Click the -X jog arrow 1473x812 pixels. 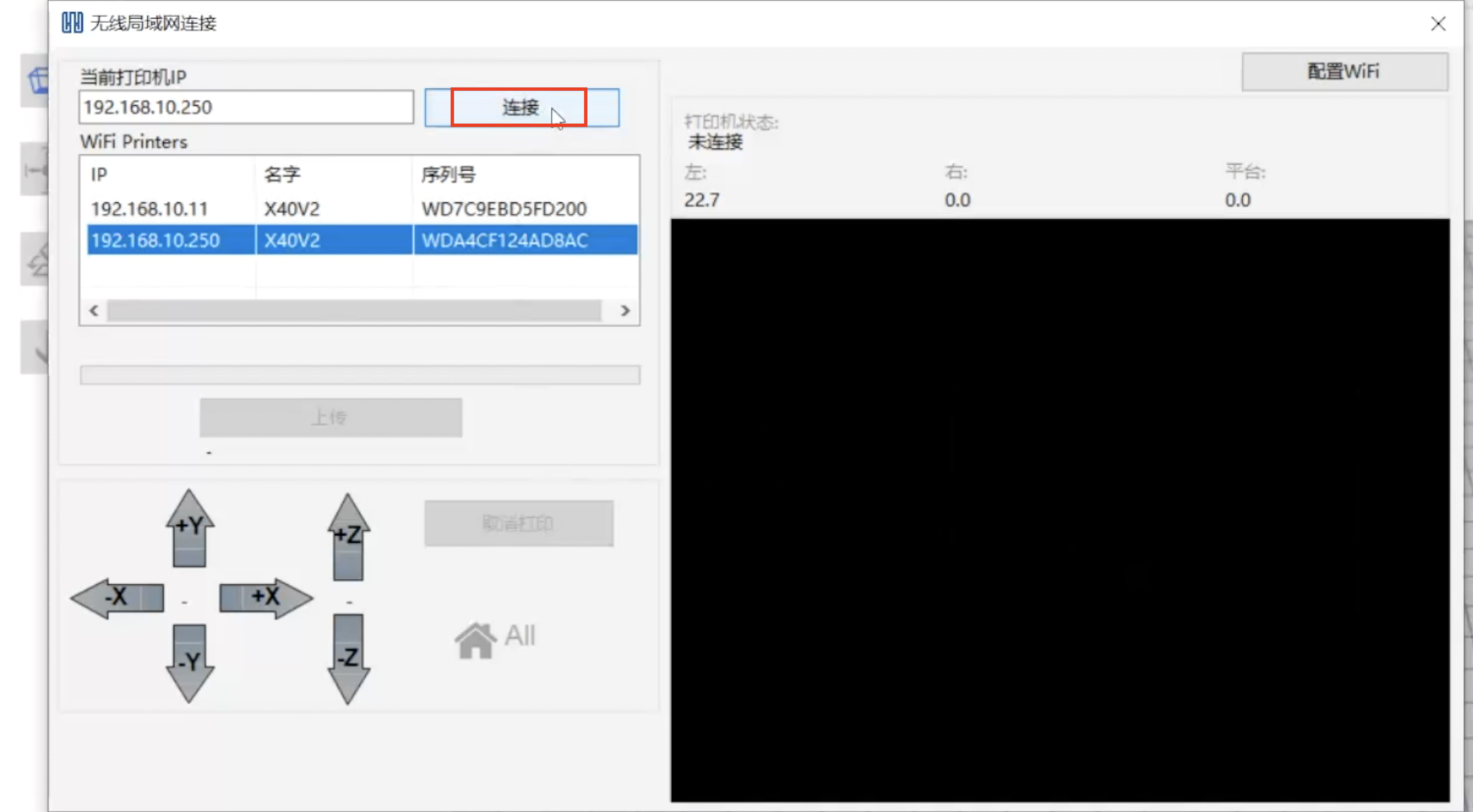click(118, 598)
